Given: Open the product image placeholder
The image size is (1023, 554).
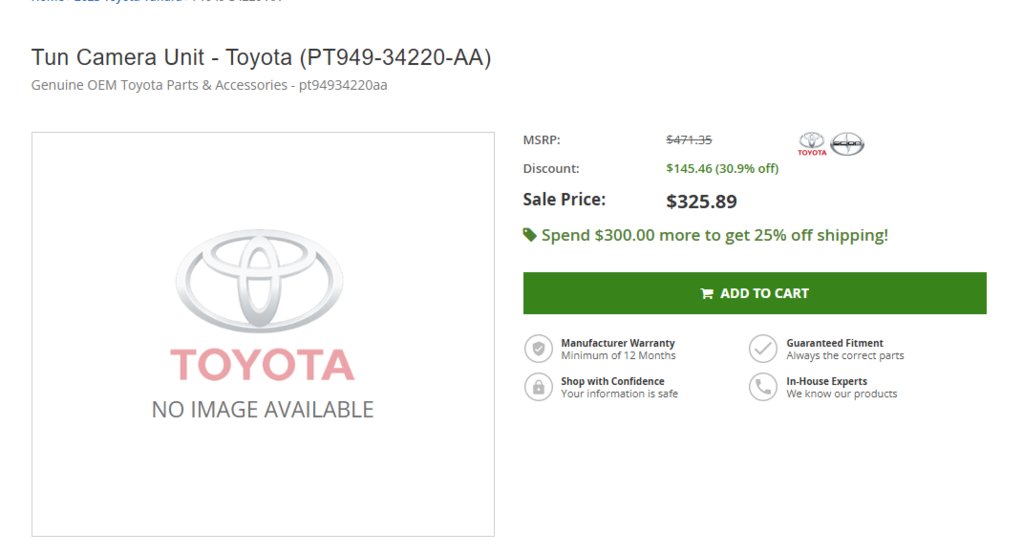Looking at the screenshot, I should (x=263, y=334).
